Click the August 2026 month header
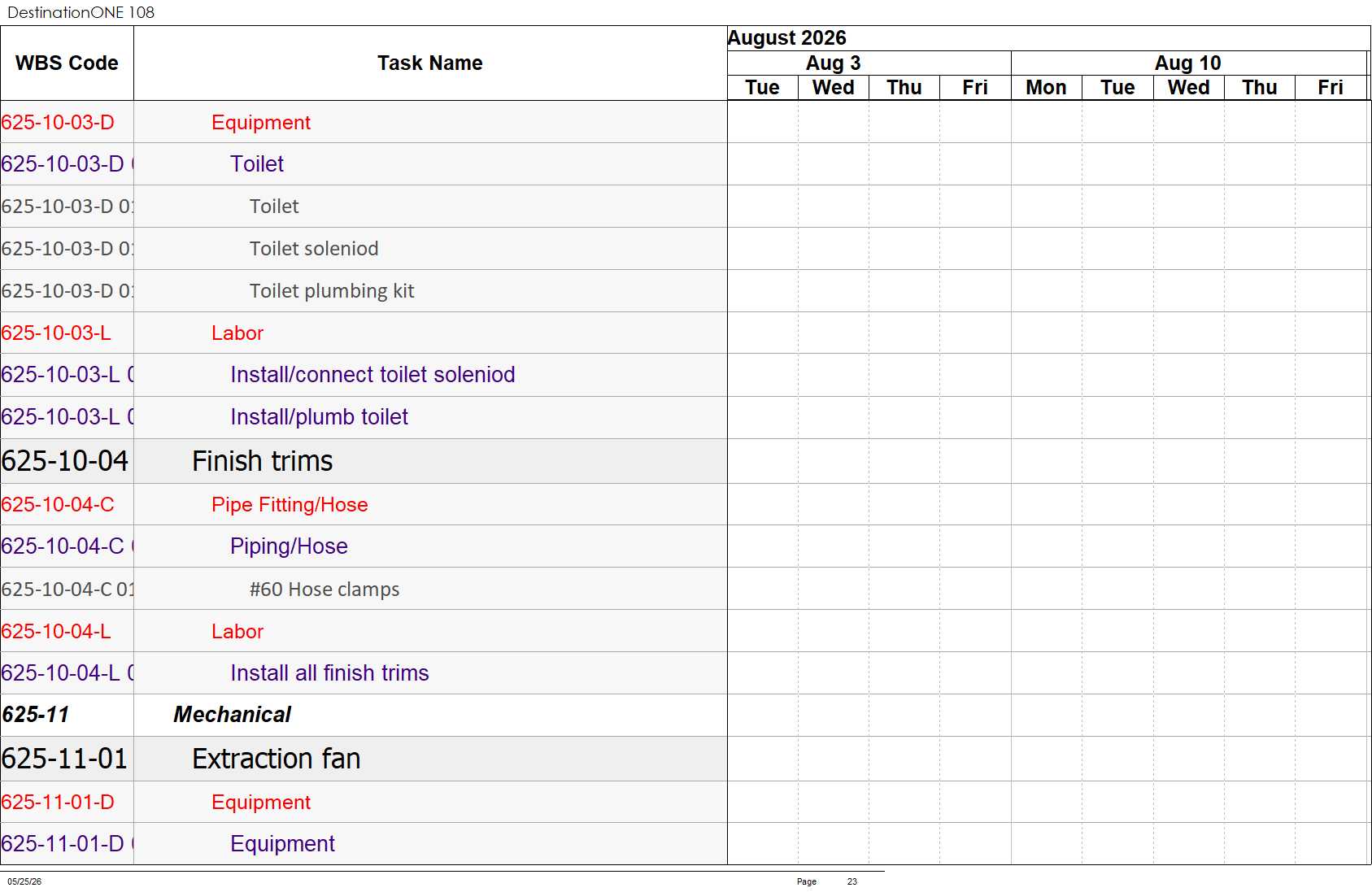The height and width of the screenshot is (892, 1372). [x=786, y=38]
